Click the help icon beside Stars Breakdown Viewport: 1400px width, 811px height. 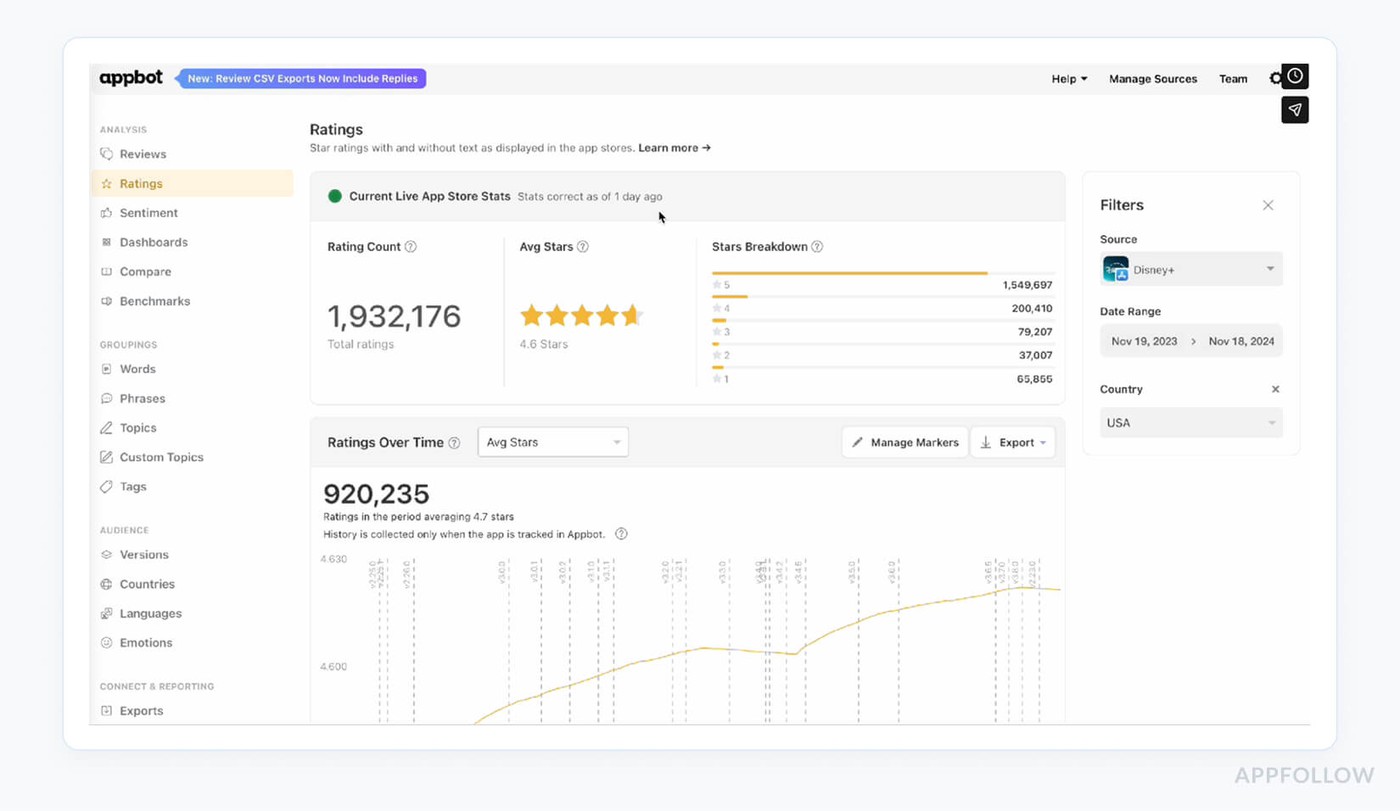pyautogui.click(x=817, y=247)
